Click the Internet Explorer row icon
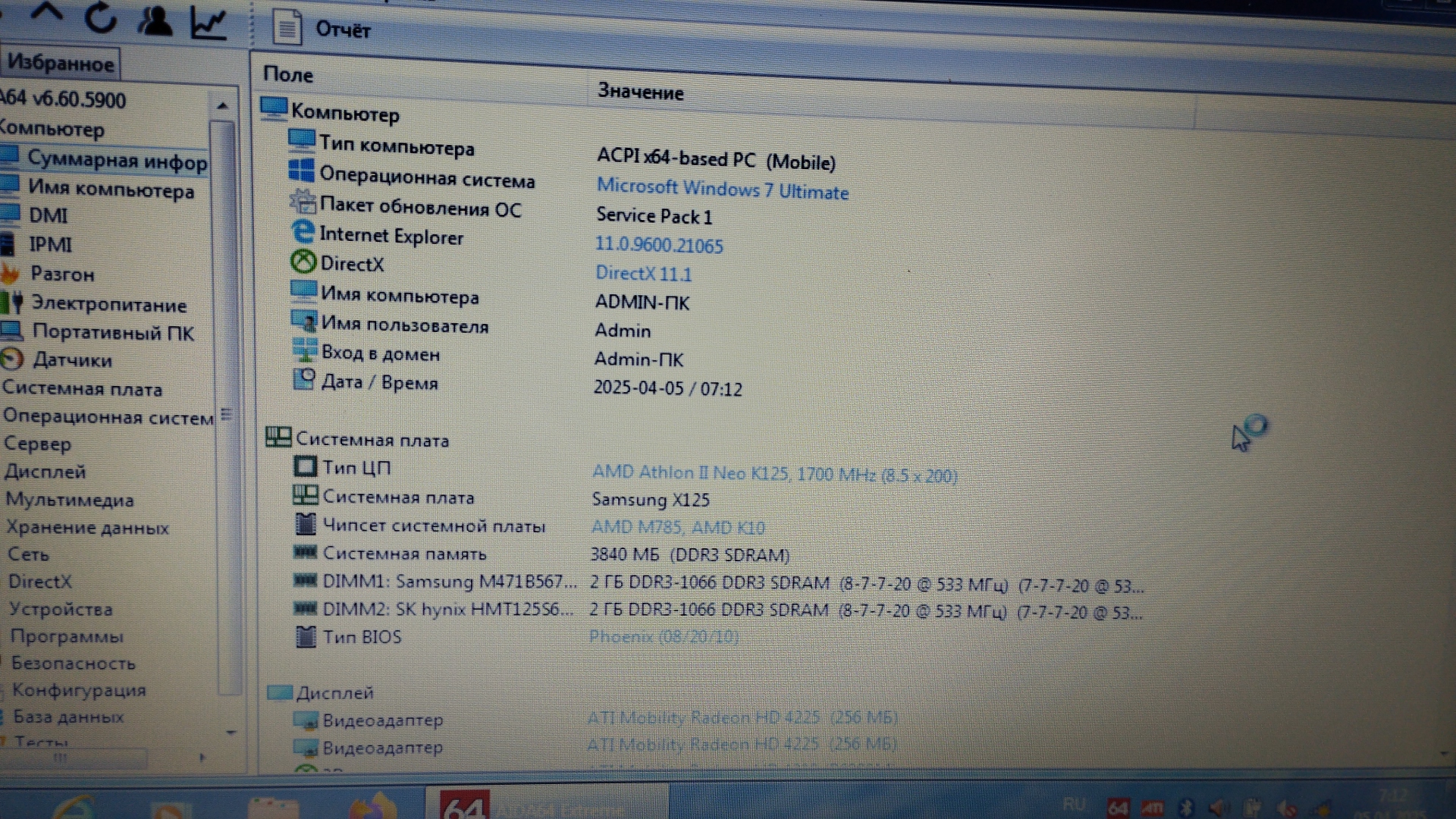The image size is (1456, 819). [303, 231]
